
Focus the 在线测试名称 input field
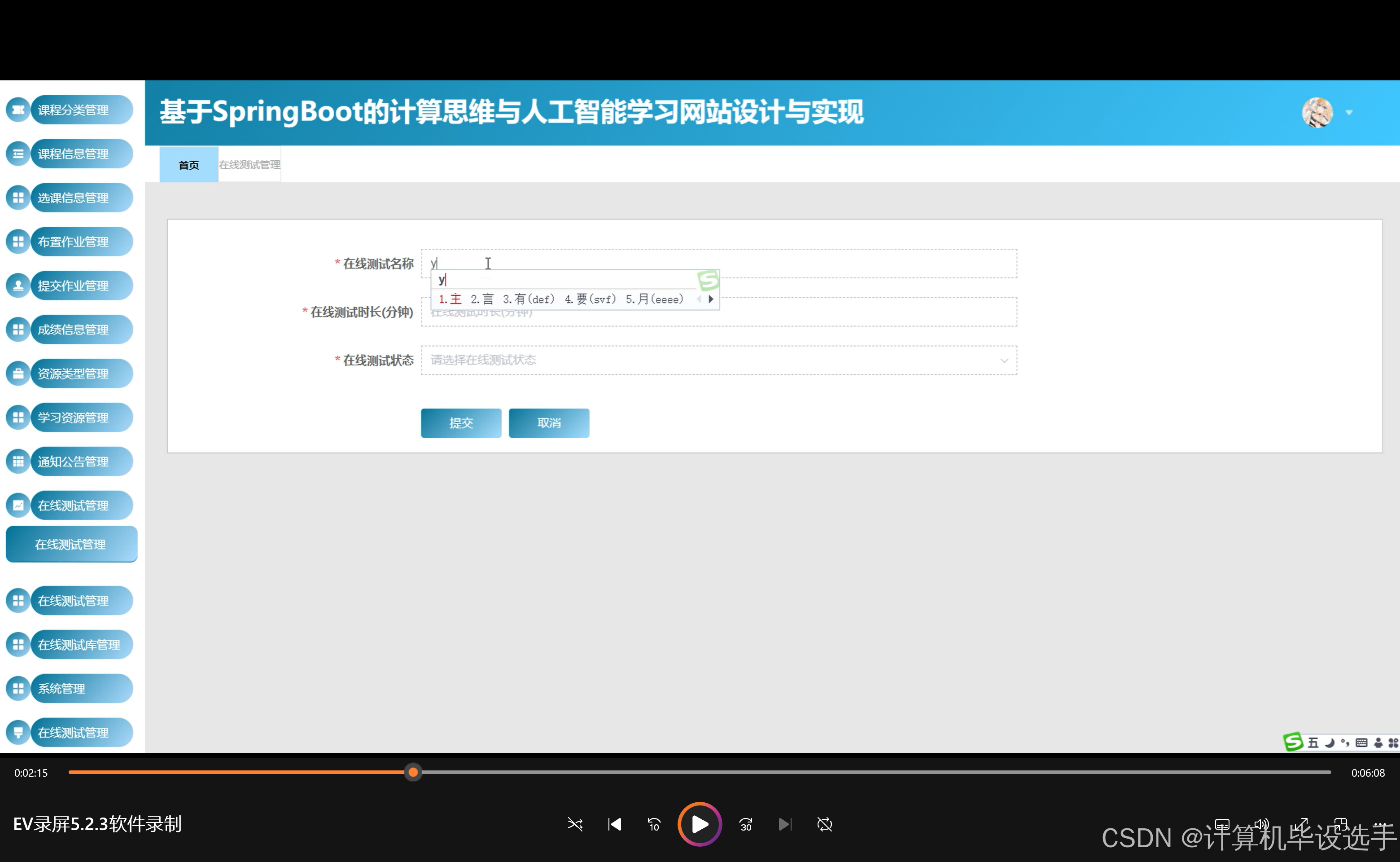(x=718, y=264)
